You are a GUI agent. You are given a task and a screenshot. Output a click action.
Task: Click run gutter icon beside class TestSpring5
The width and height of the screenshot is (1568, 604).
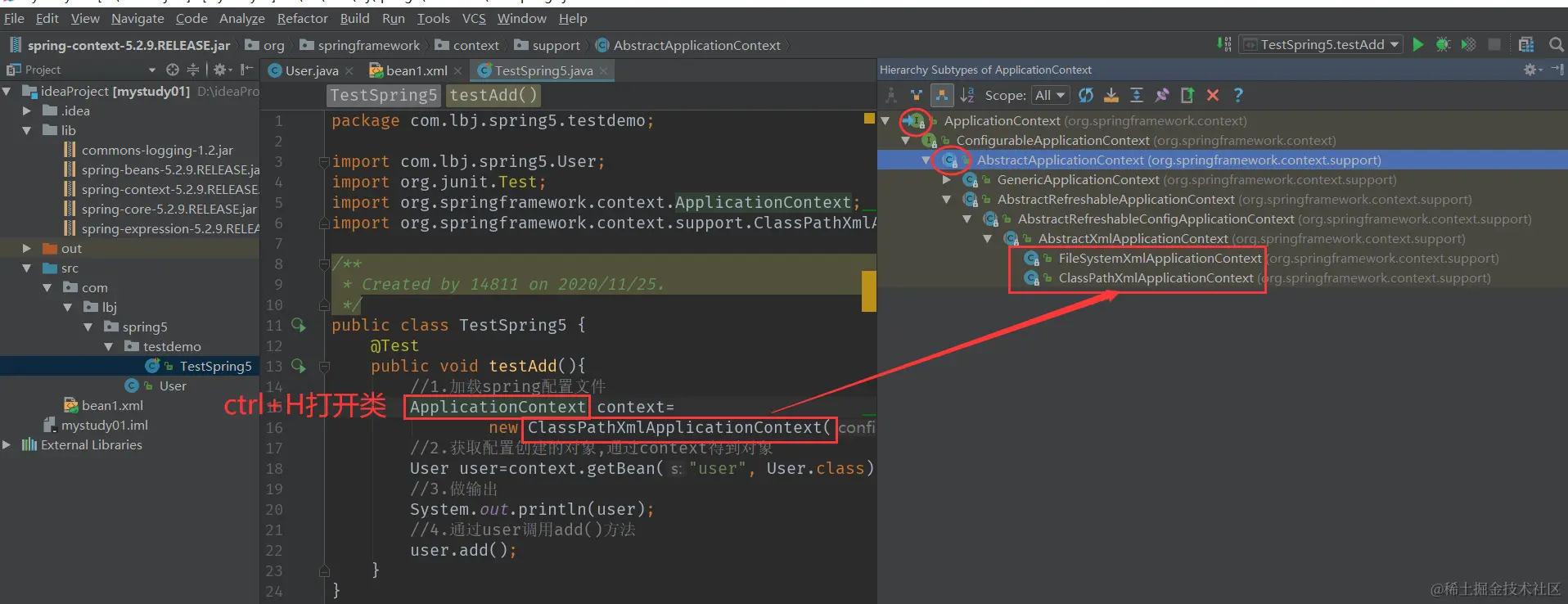point(299,325)
